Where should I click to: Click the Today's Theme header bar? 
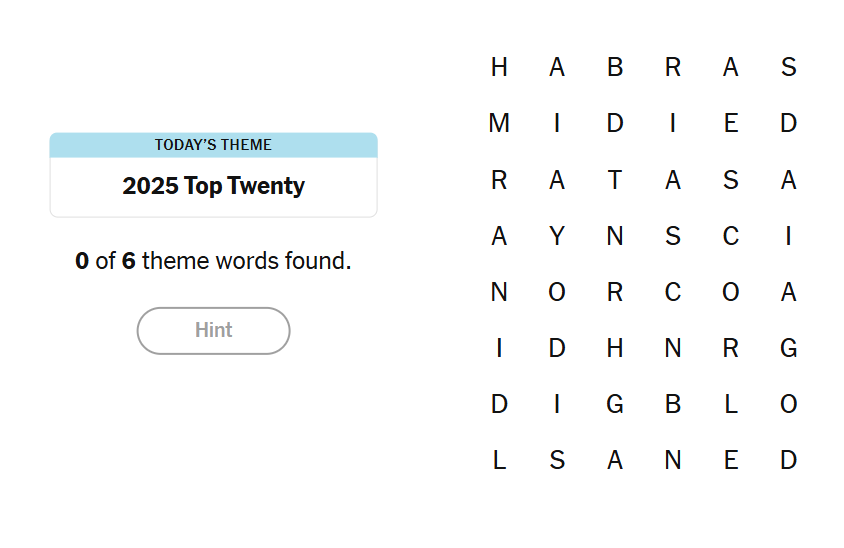tap(213, 145)
